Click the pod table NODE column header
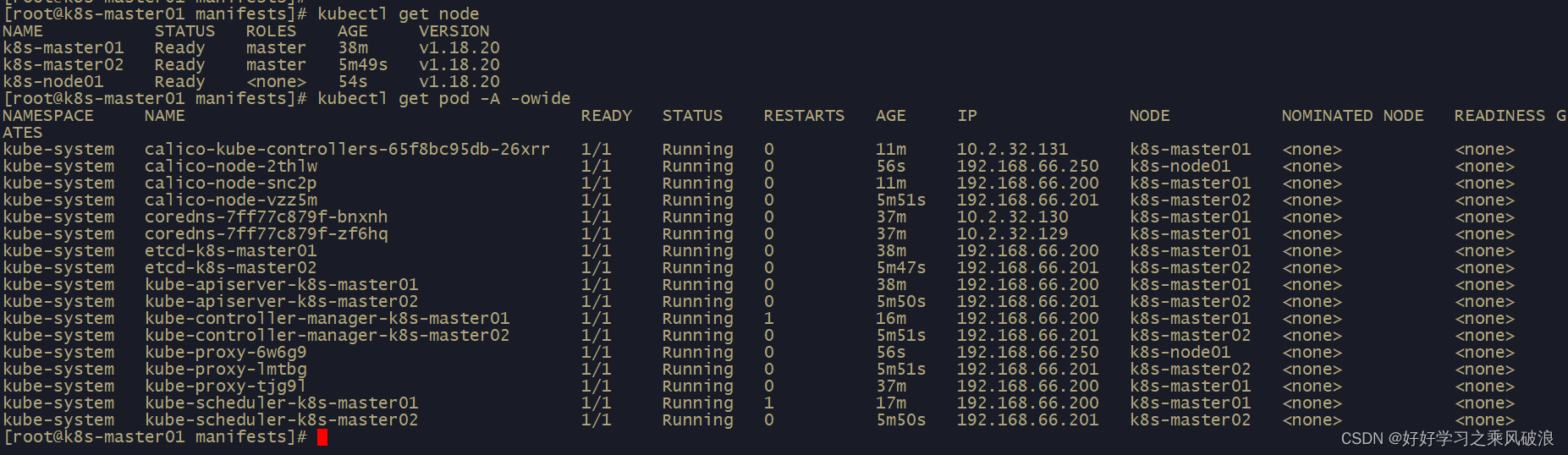 [1150, 116]
